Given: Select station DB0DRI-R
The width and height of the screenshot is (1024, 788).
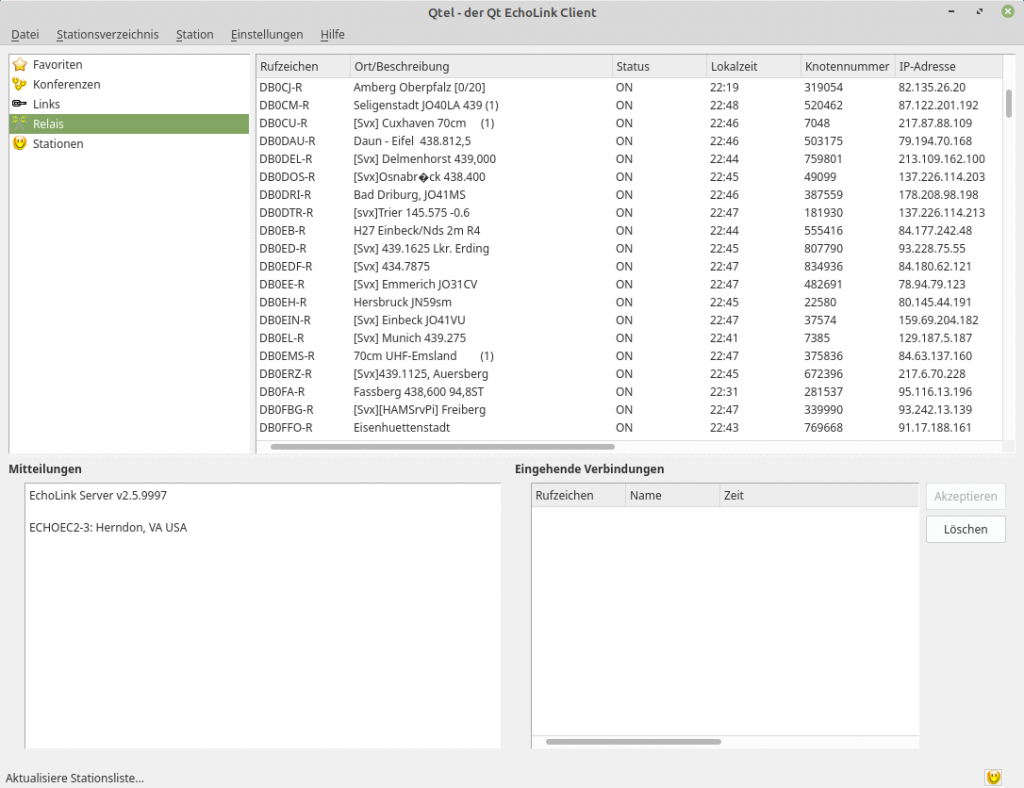Looking at the screenshot, I should (x=285, y=195).
